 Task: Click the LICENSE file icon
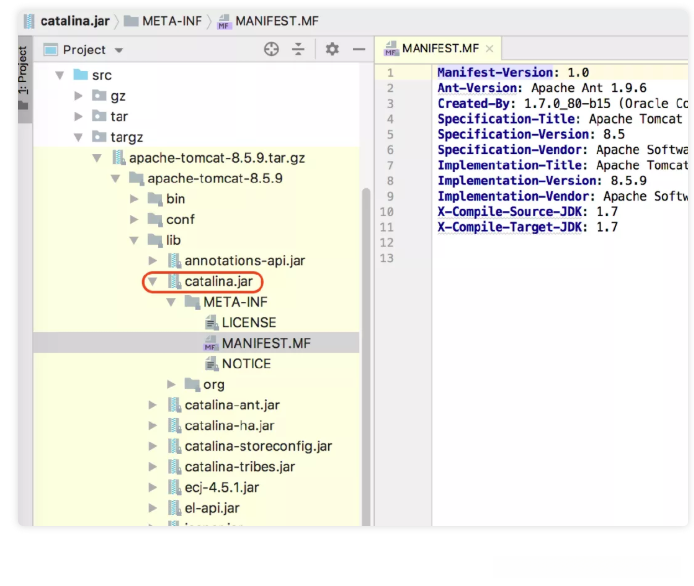point(212,323)
